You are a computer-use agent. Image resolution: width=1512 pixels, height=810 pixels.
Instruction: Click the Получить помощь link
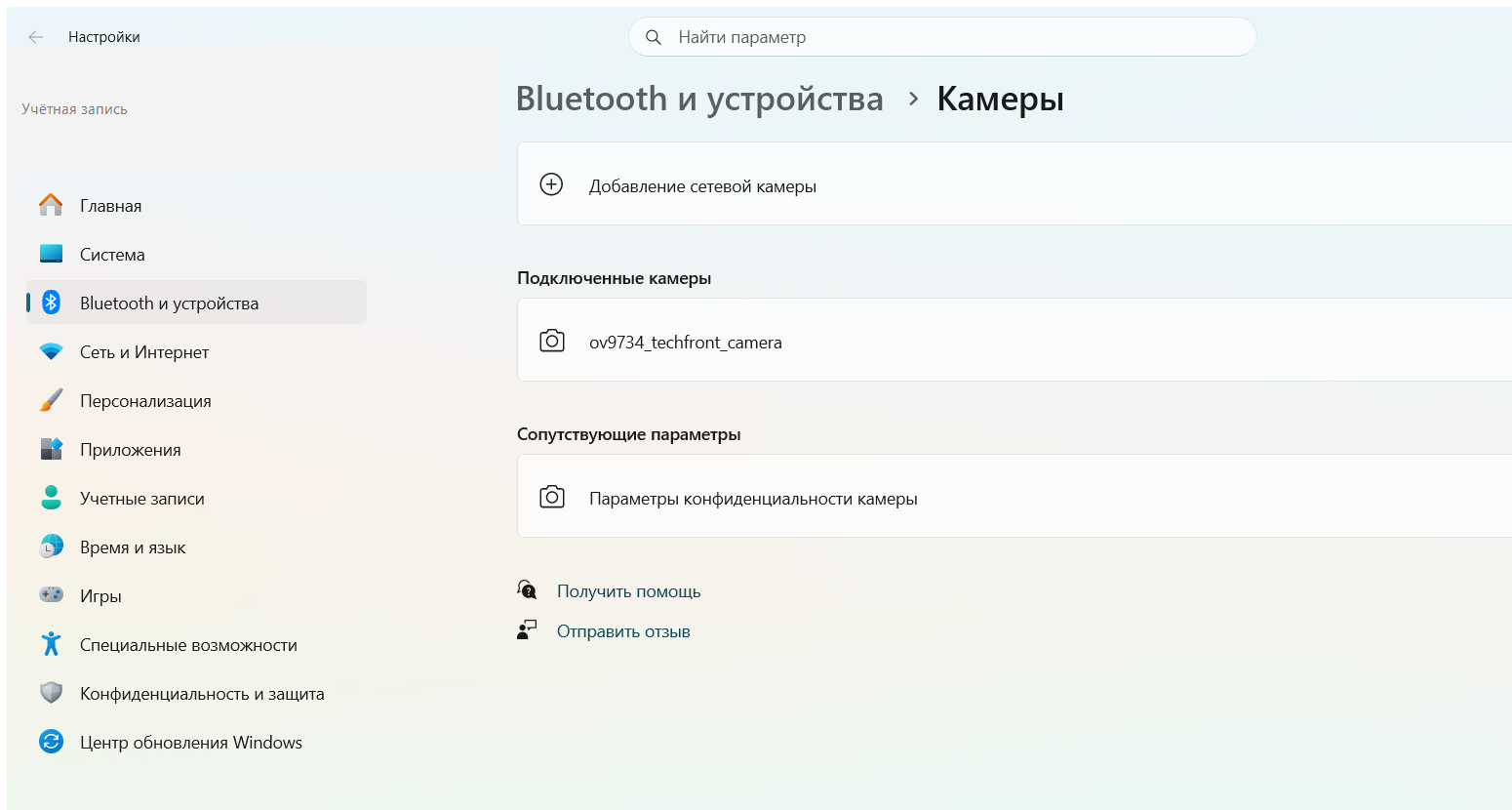click(x=628, y=591)
